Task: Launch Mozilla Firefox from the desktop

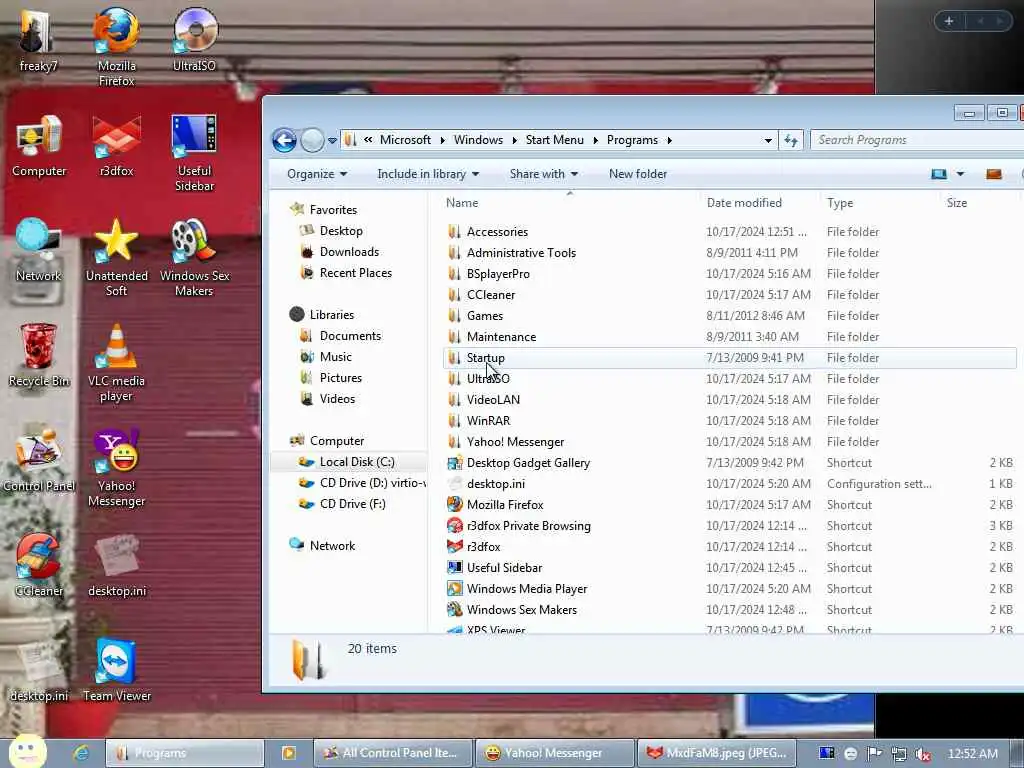Action: (116, 46)
